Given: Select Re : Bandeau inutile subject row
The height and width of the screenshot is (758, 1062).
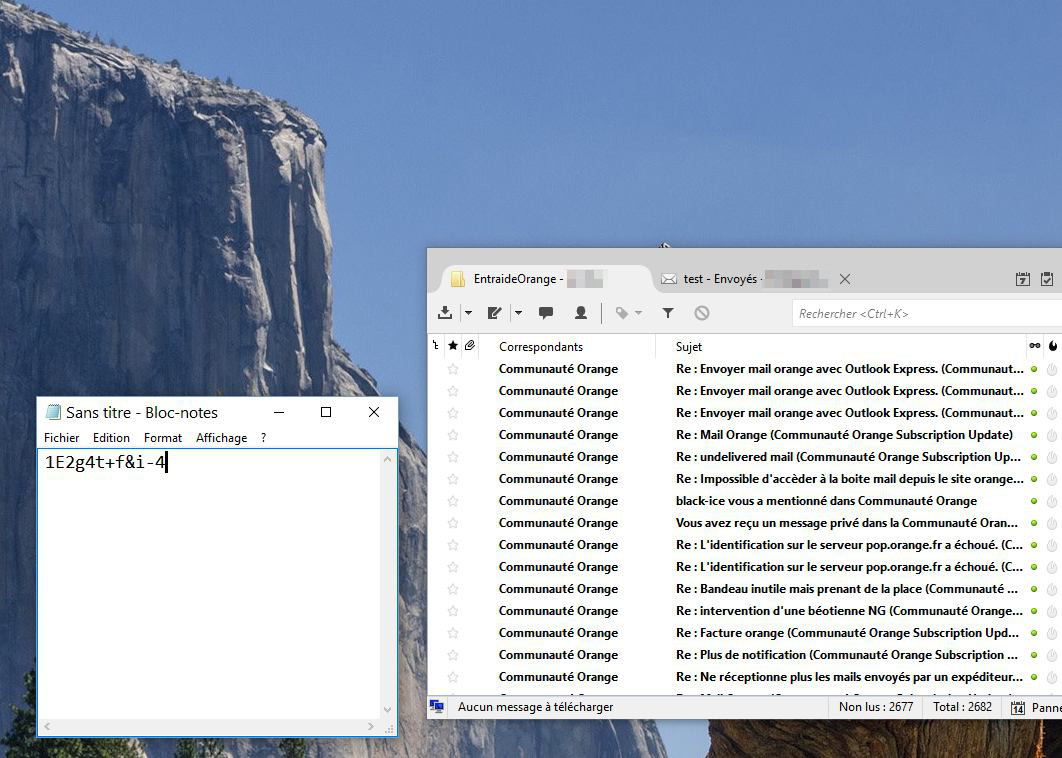Looking at the screenshot, I should click(847, 589).
